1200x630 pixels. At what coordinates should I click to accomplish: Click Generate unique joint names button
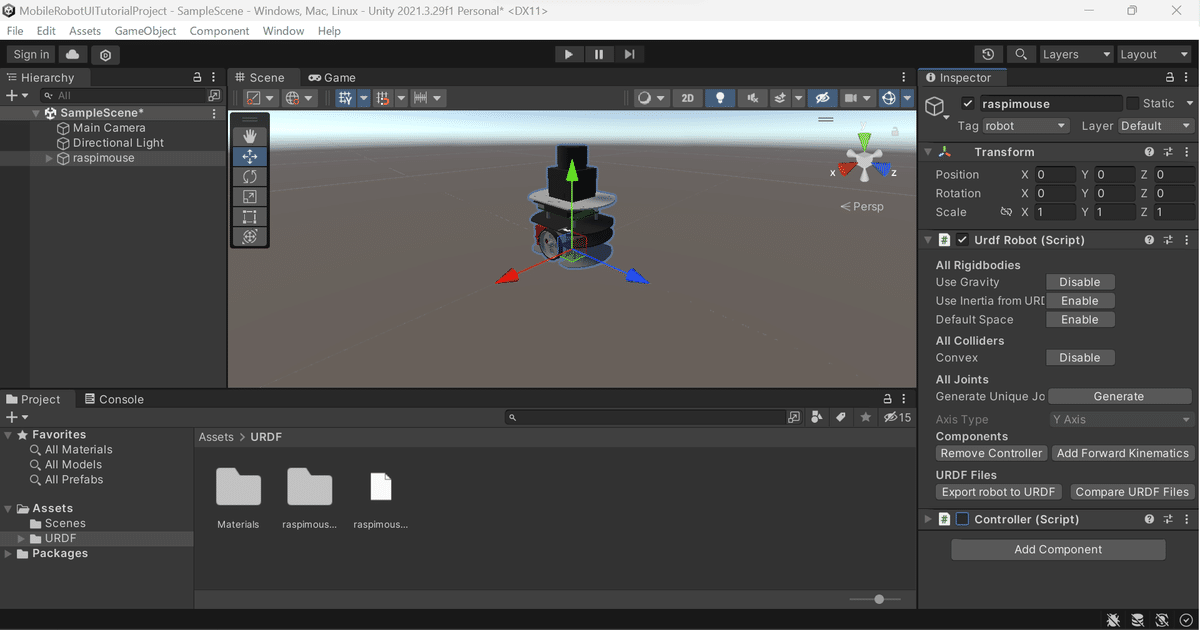pos(1119,396)
